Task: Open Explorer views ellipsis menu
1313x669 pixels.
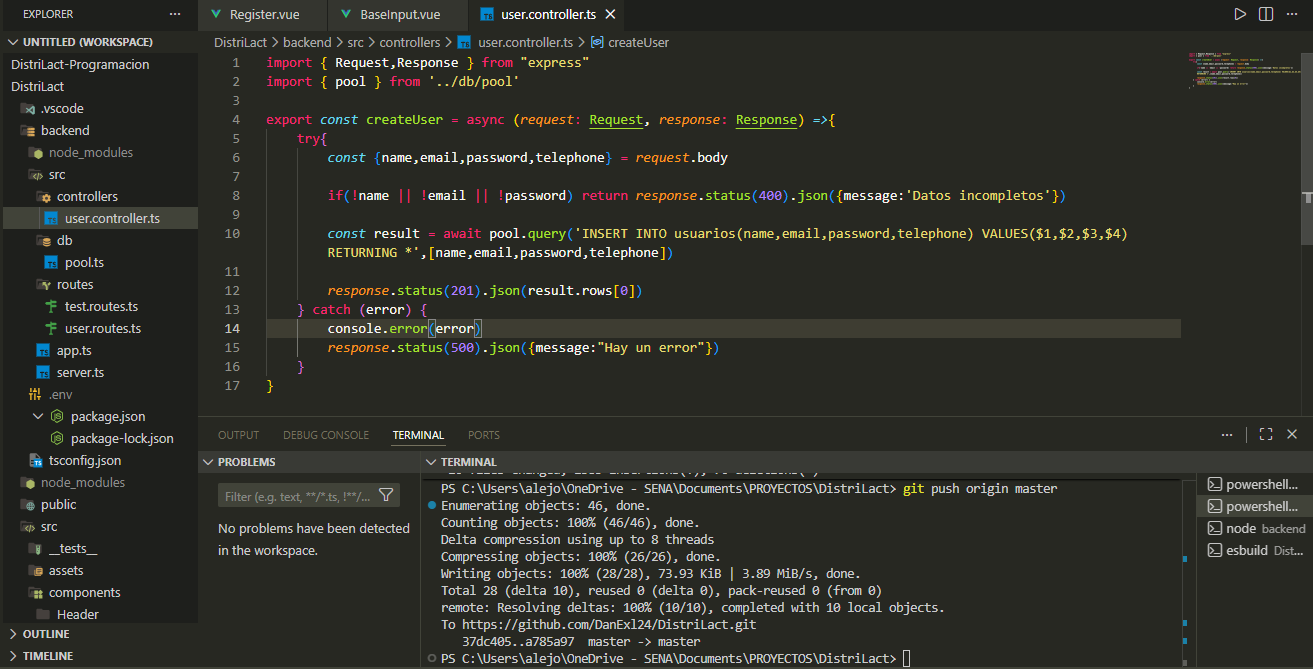Action: [176, 15]
